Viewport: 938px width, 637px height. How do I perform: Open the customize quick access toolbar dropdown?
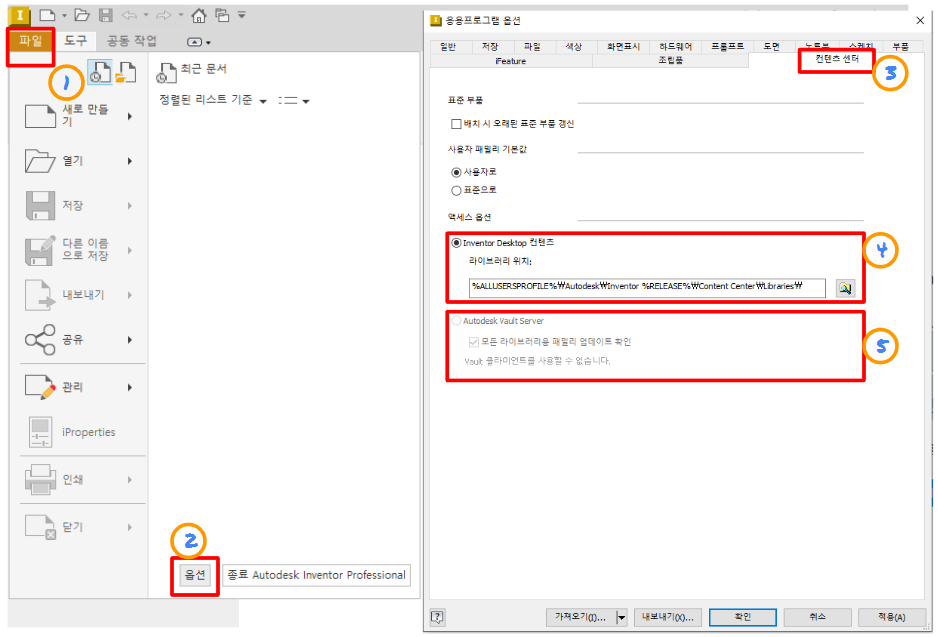(x=242, y=15)
